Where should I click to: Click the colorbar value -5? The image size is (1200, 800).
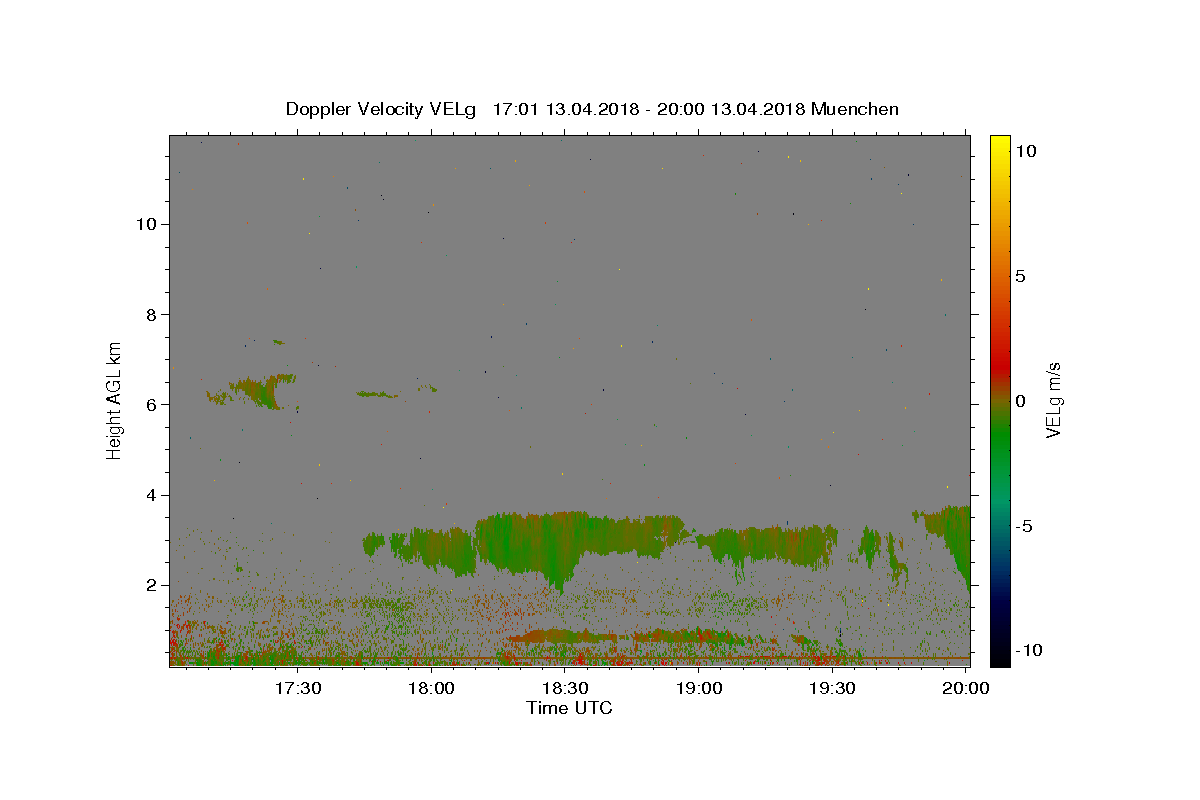pos(1023,526)
